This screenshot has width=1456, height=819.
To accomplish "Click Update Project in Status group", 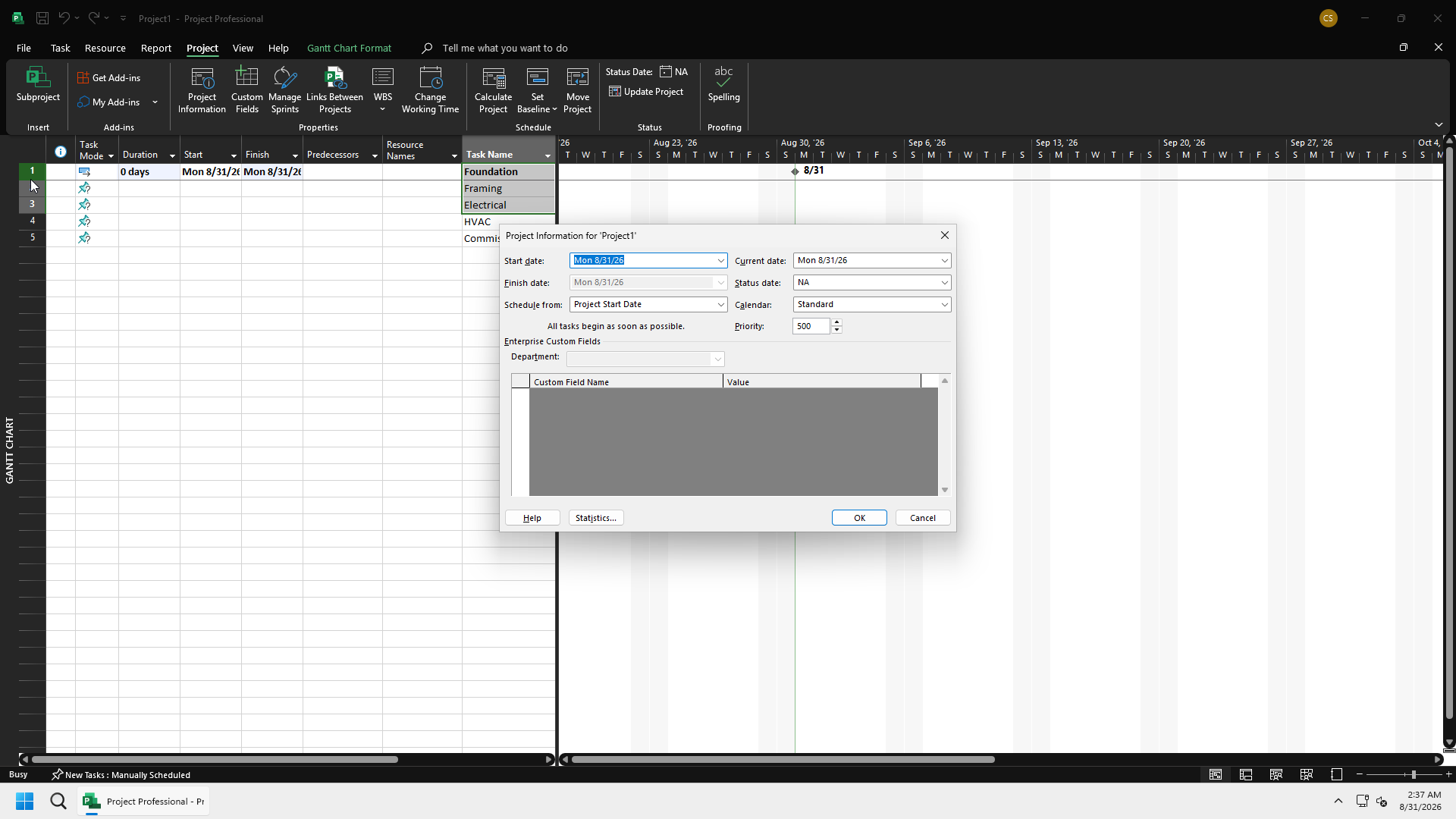I will point(646,92).
